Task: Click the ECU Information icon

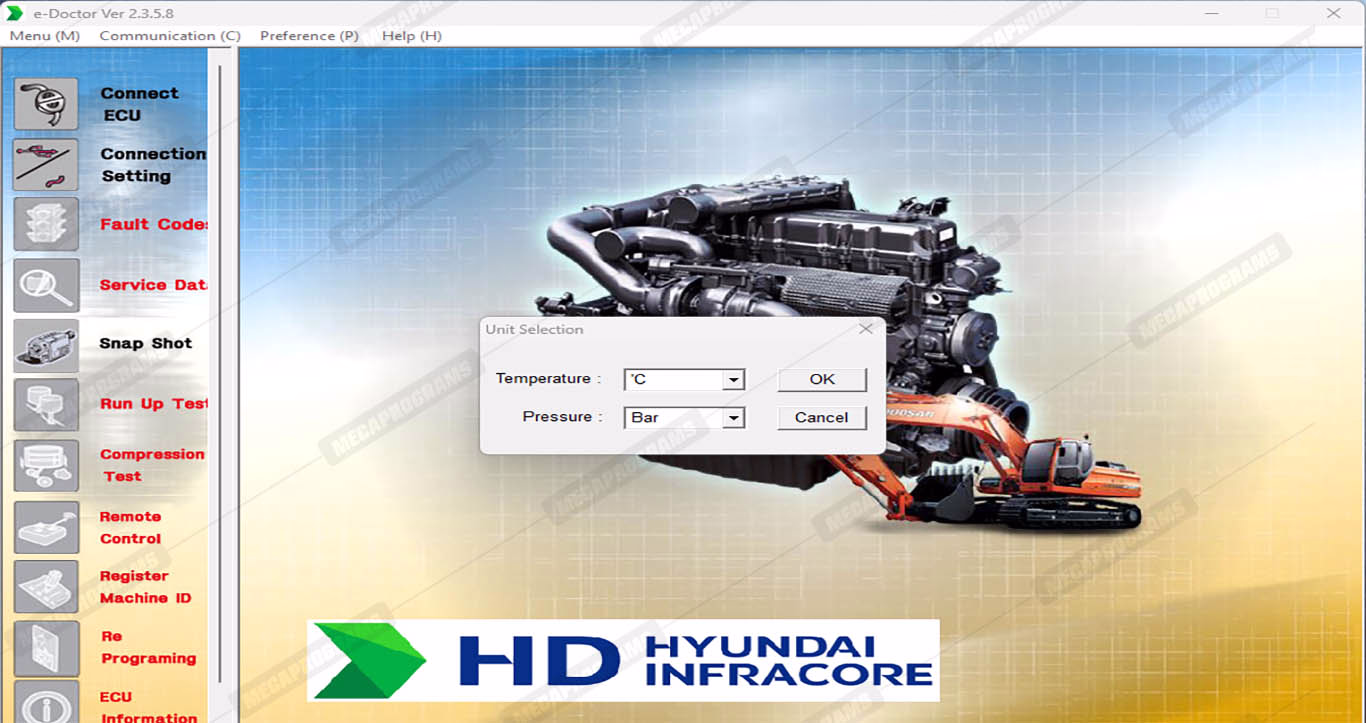Action: (46, 702)
